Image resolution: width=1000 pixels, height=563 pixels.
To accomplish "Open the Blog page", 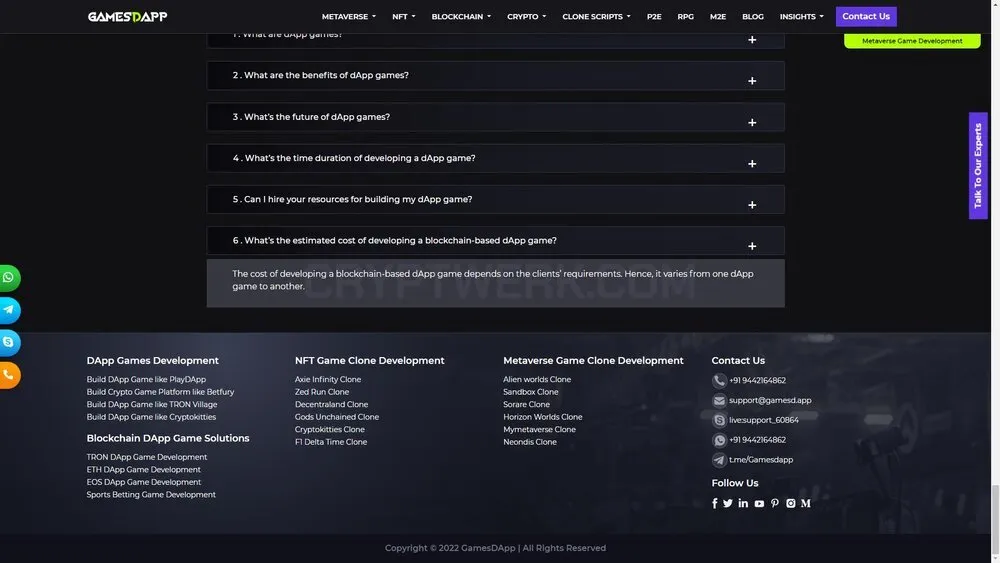I will coord(753,17).
